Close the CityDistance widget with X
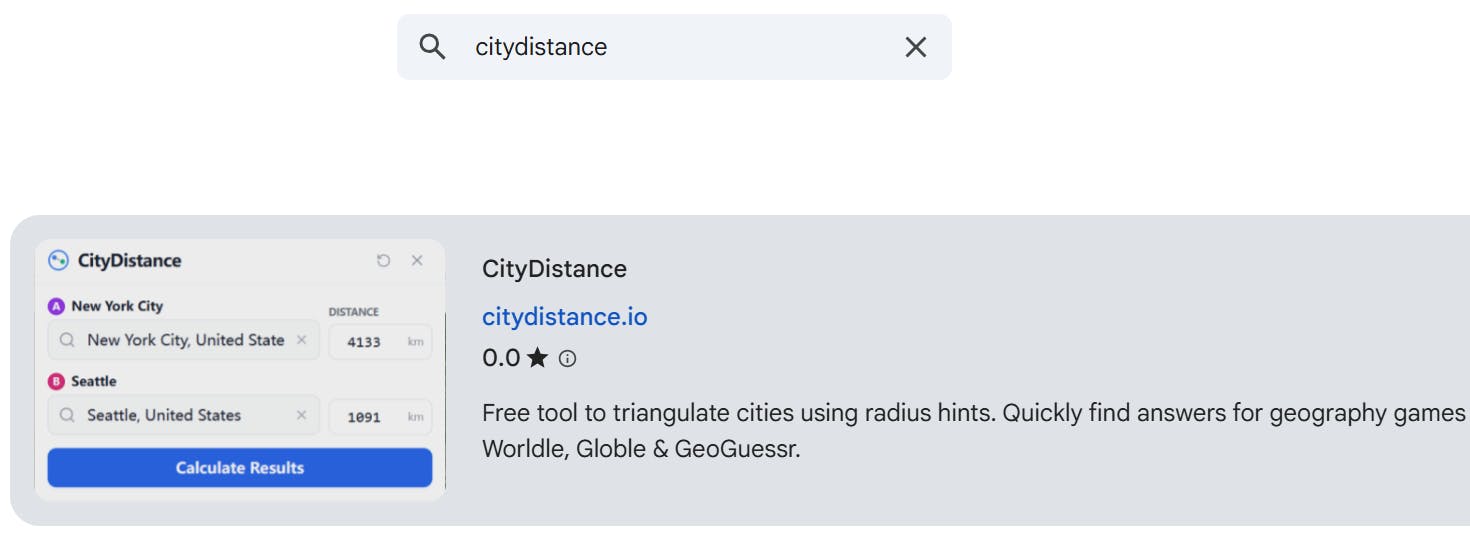The height and width of the screenshot is (552, 1470). [417, 261]
